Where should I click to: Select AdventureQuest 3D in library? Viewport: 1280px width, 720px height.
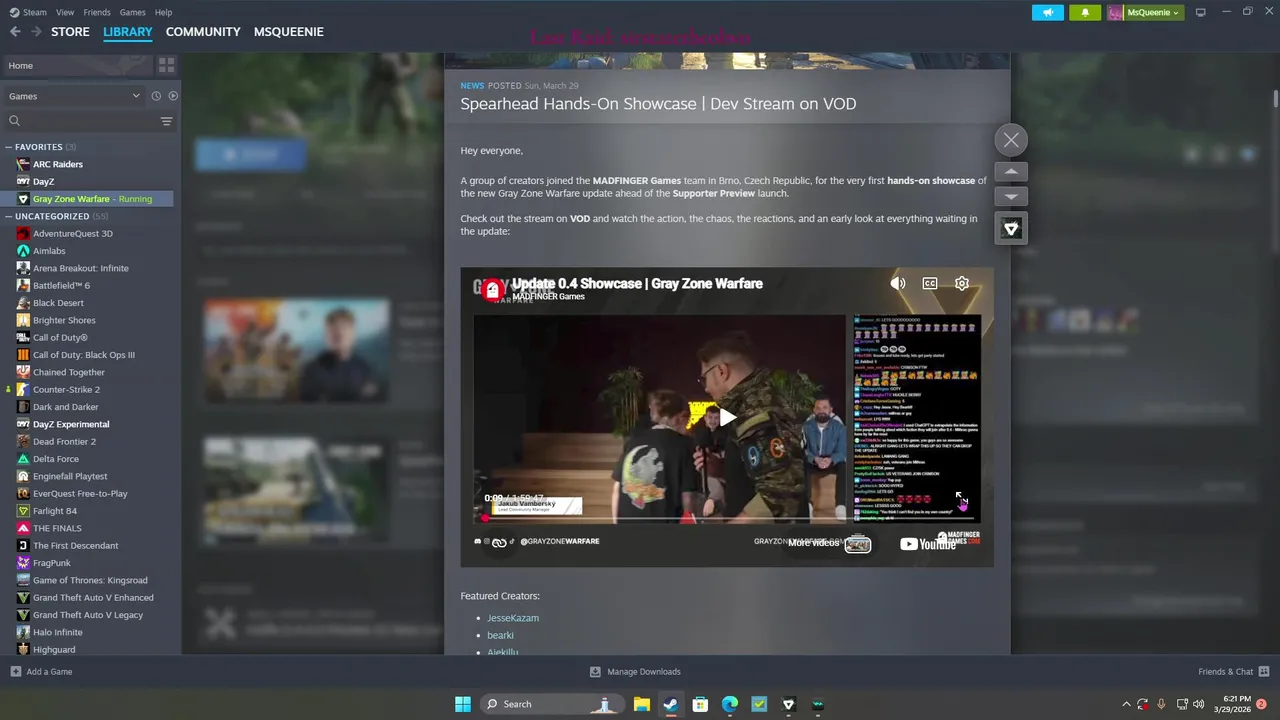[x=72, y=234]
